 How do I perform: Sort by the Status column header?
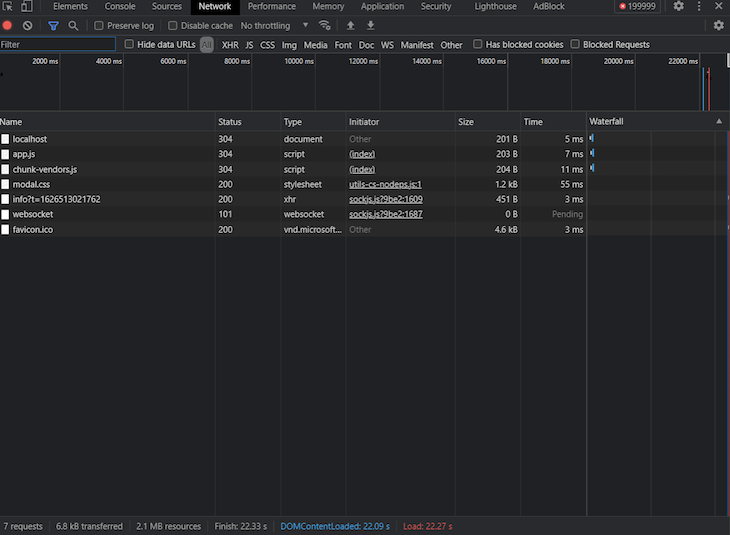pyautogui.click(x=248, y=122)
